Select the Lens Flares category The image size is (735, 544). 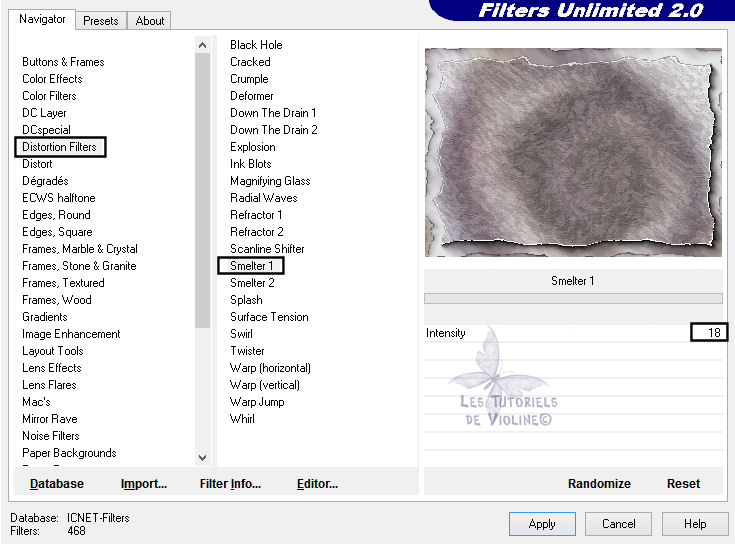[49, 385]
